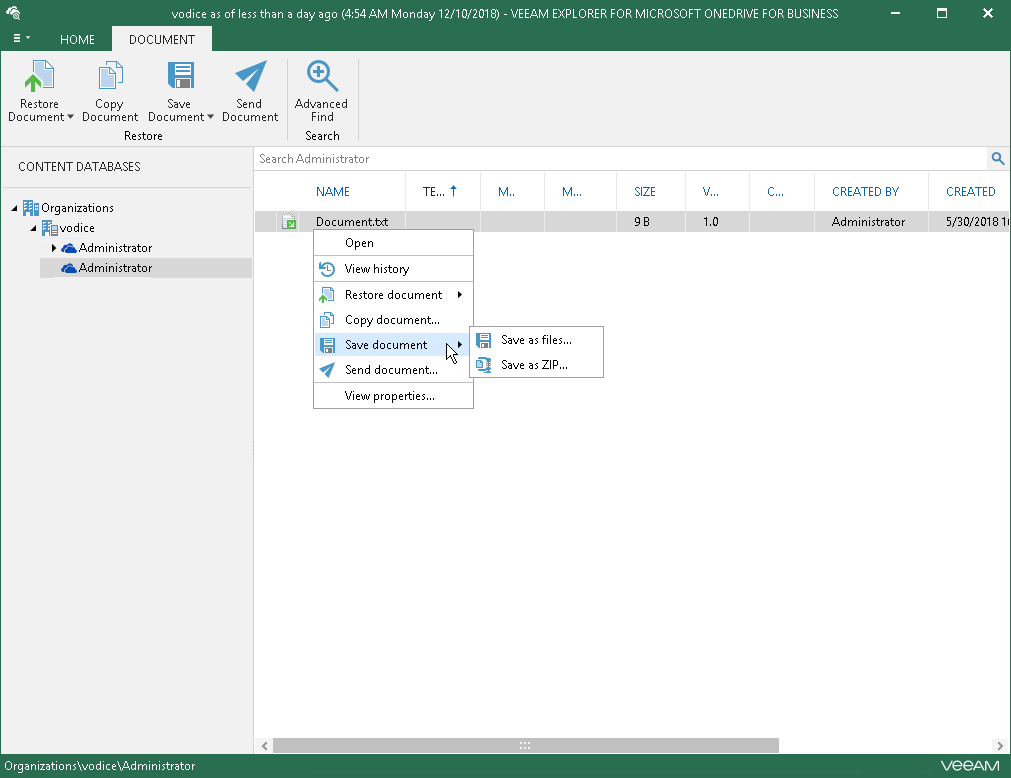
Task: Switch to the HOME tab
Action: [77, 39]
